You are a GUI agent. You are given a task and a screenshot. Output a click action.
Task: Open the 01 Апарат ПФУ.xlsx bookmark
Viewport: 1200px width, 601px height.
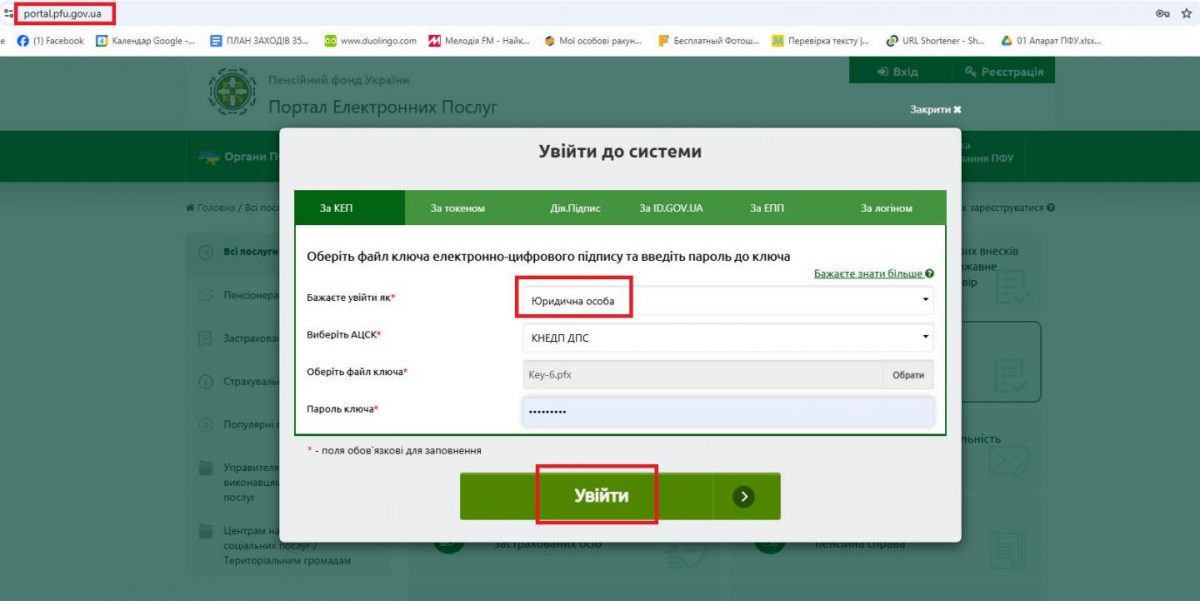[1050, 41]
